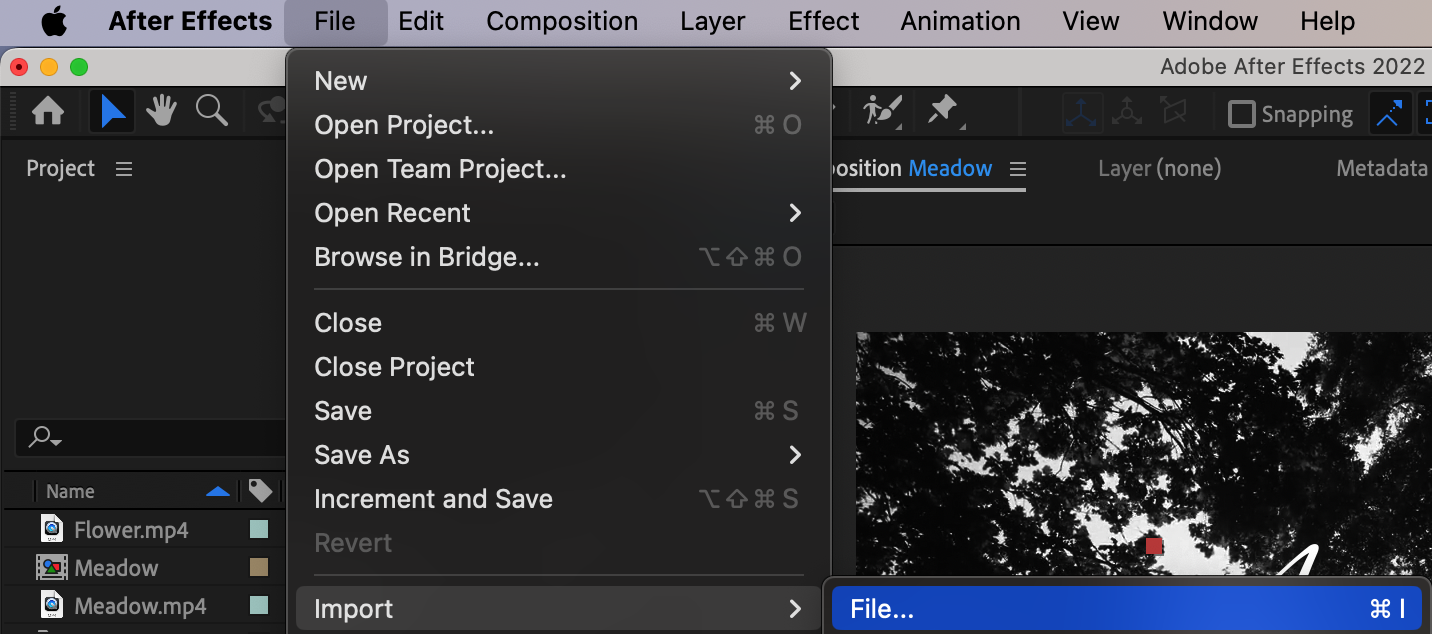Click the Local Axis Mode icon
This screenshot has width=1432, height=634.
pos(1082,113)
